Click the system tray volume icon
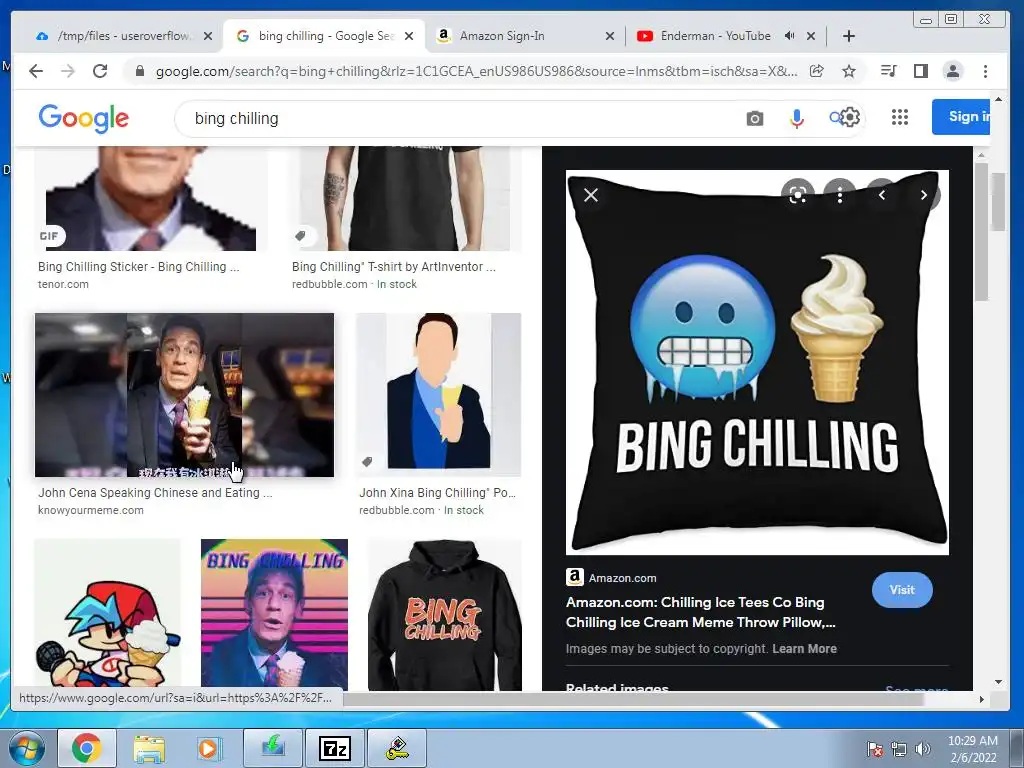This screenshot has width=1024, height=768. pyautogui.click(x=922, y=749)
